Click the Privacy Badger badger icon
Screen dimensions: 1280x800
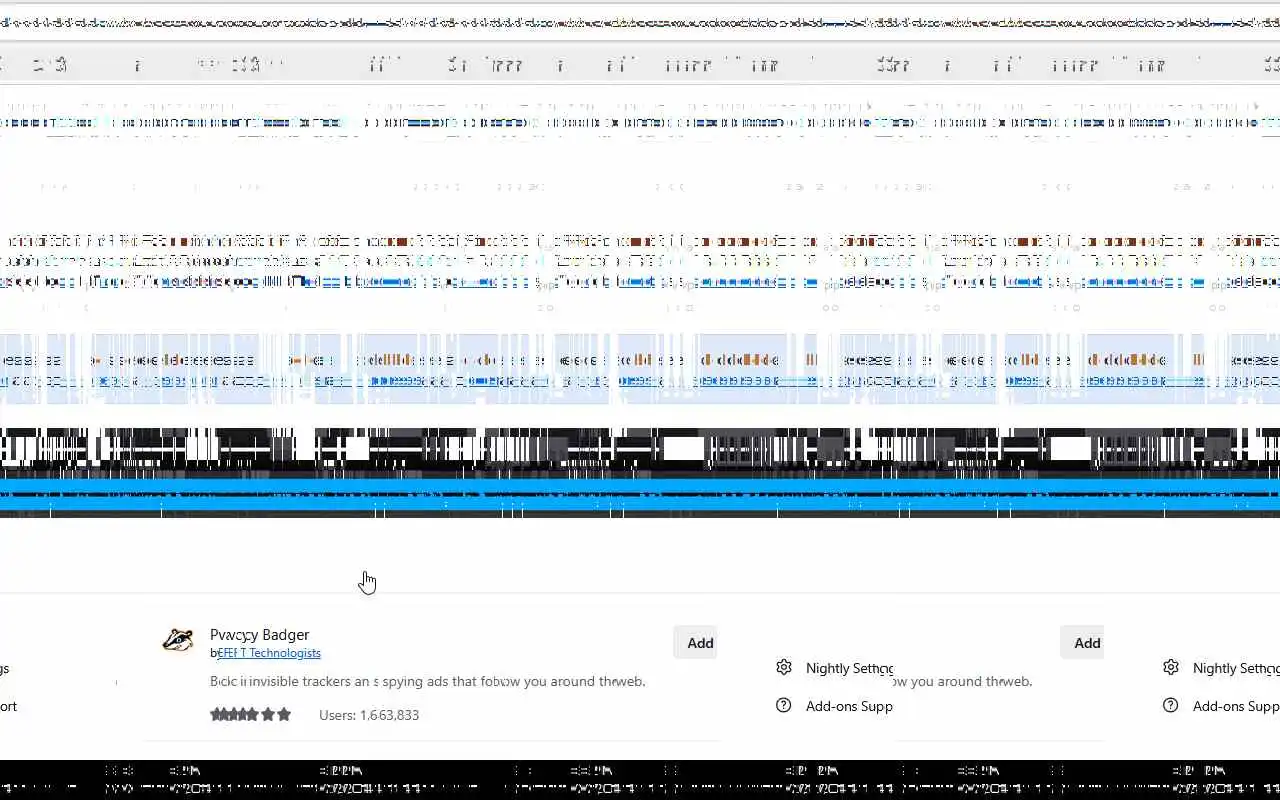[x=178, y=640]
